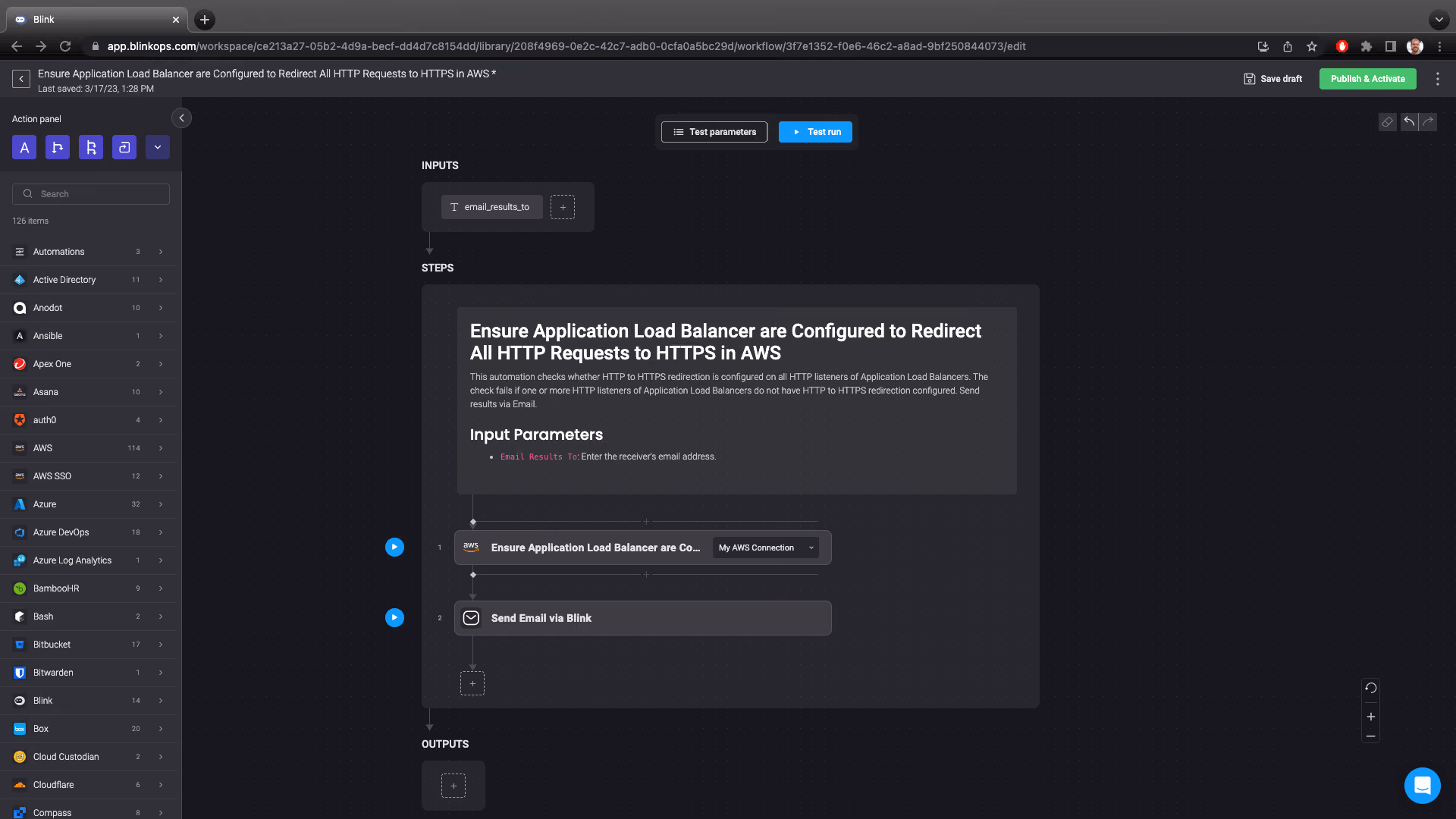1456x819 pixels.
Task: Select the third purple action panel icon
Action: tap(91, 147)
